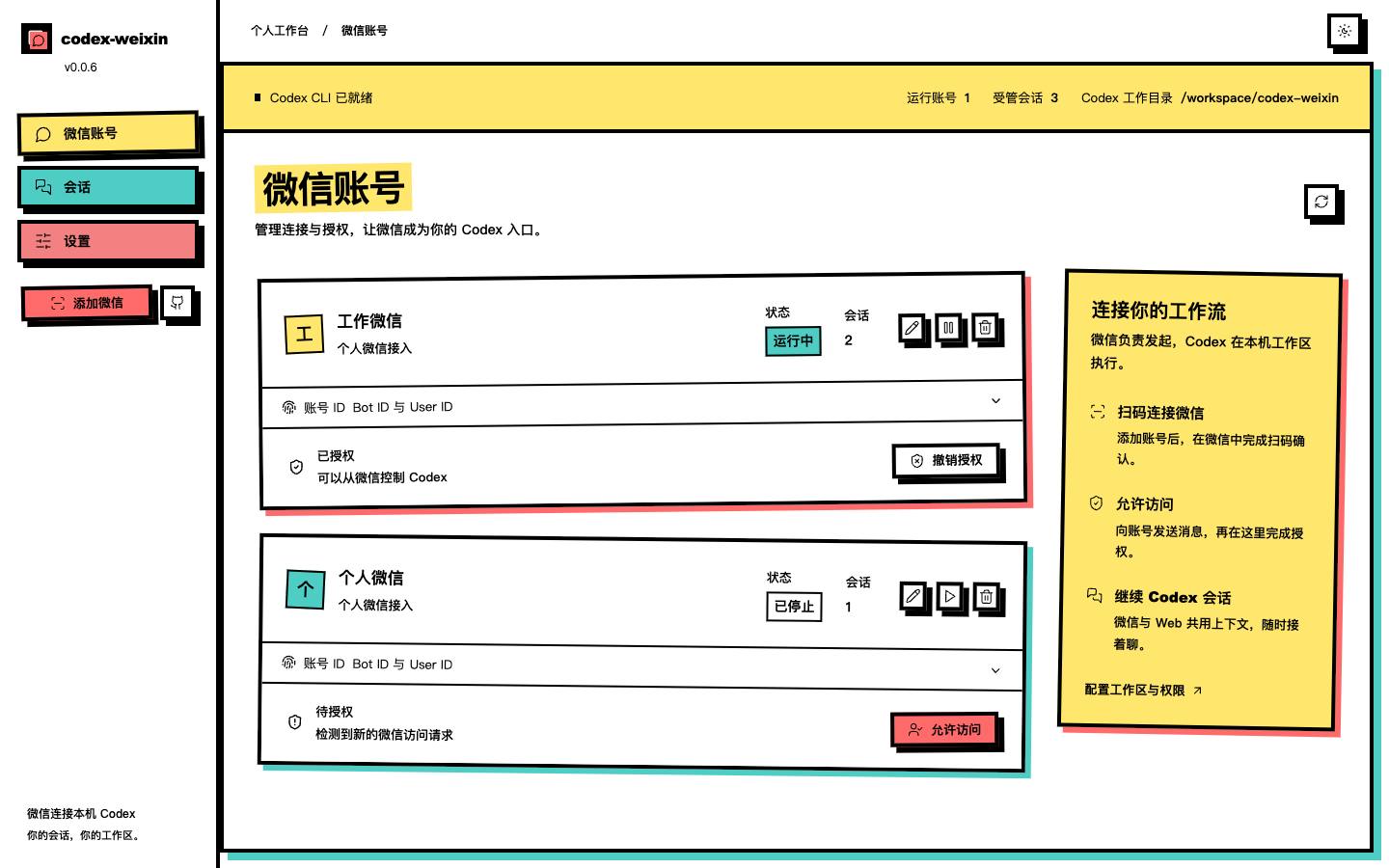Click the 受管会话 3 status entry

[1025, 97]
